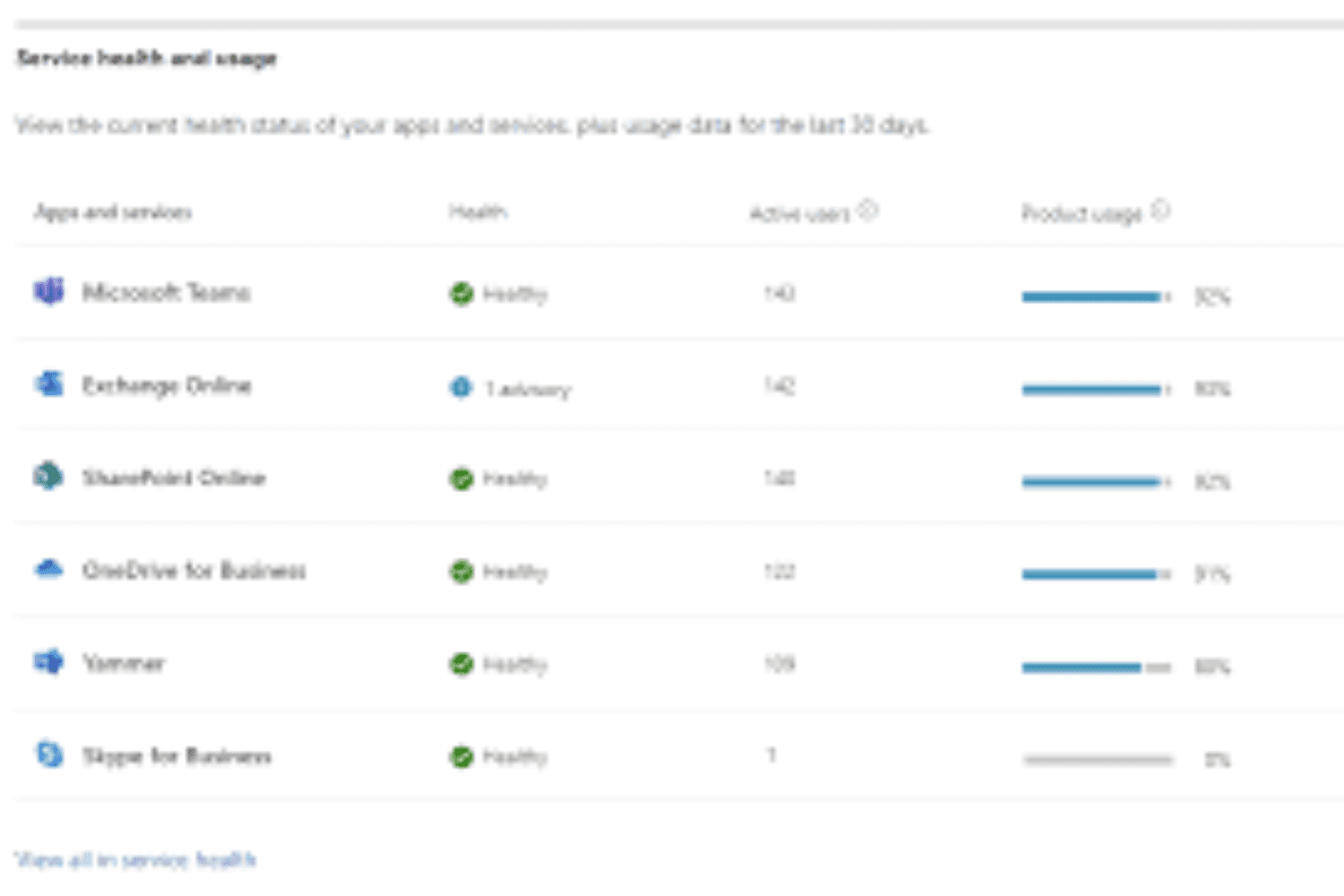1344x896 pixels.
Task: Click the Microsoft Teams product usage bar
Action: coord(1096,297)
